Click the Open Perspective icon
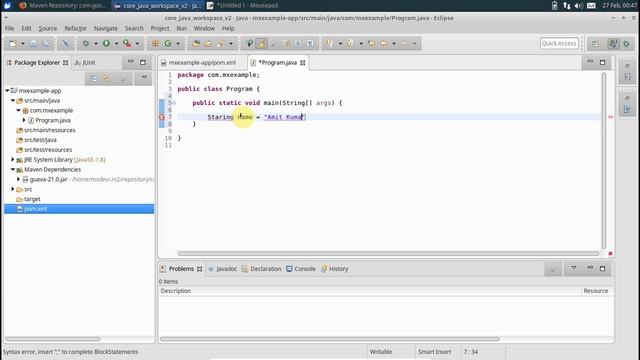Viewport: 640px width, 360px height. coord(596,44)
